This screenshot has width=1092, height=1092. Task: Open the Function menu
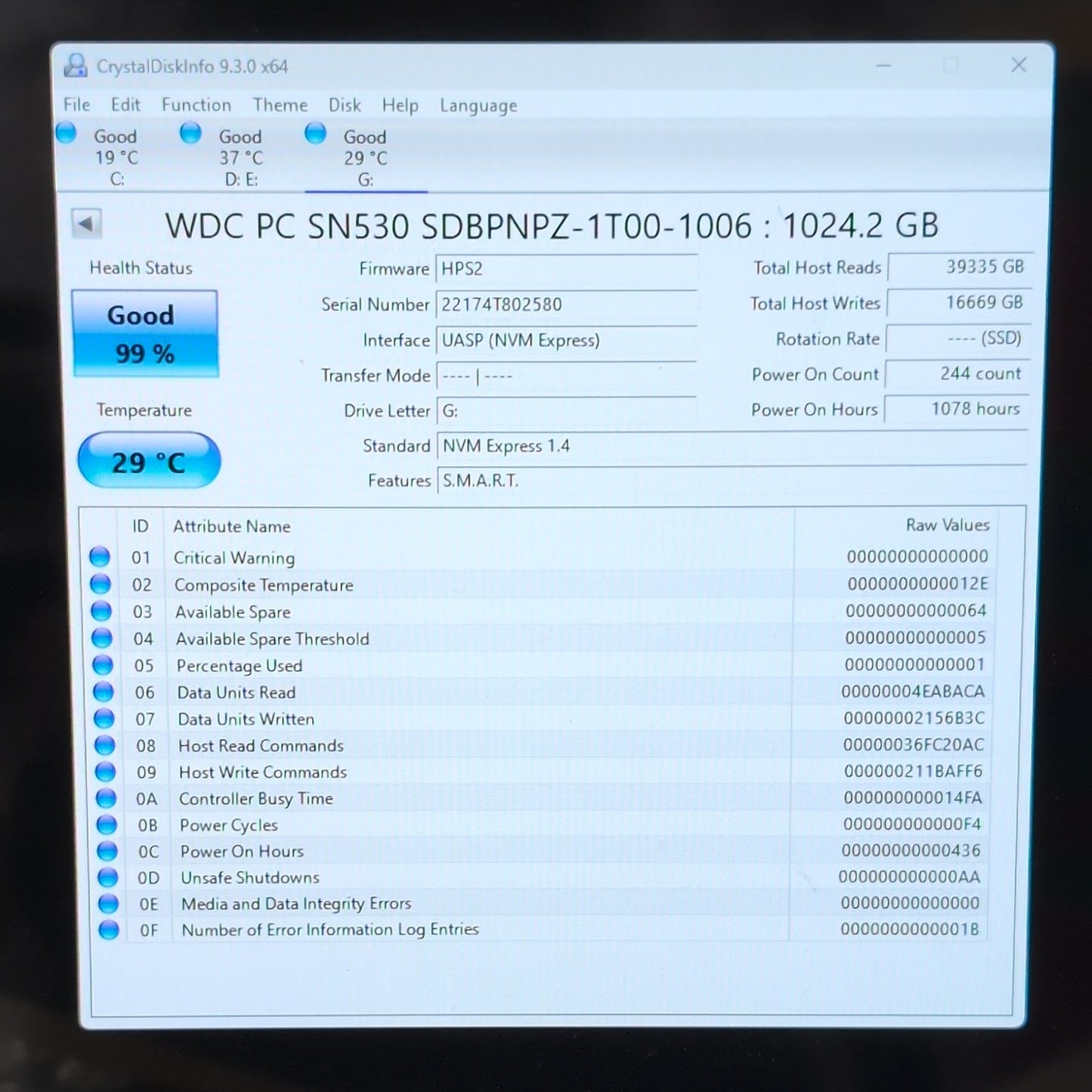click(196, 105)
